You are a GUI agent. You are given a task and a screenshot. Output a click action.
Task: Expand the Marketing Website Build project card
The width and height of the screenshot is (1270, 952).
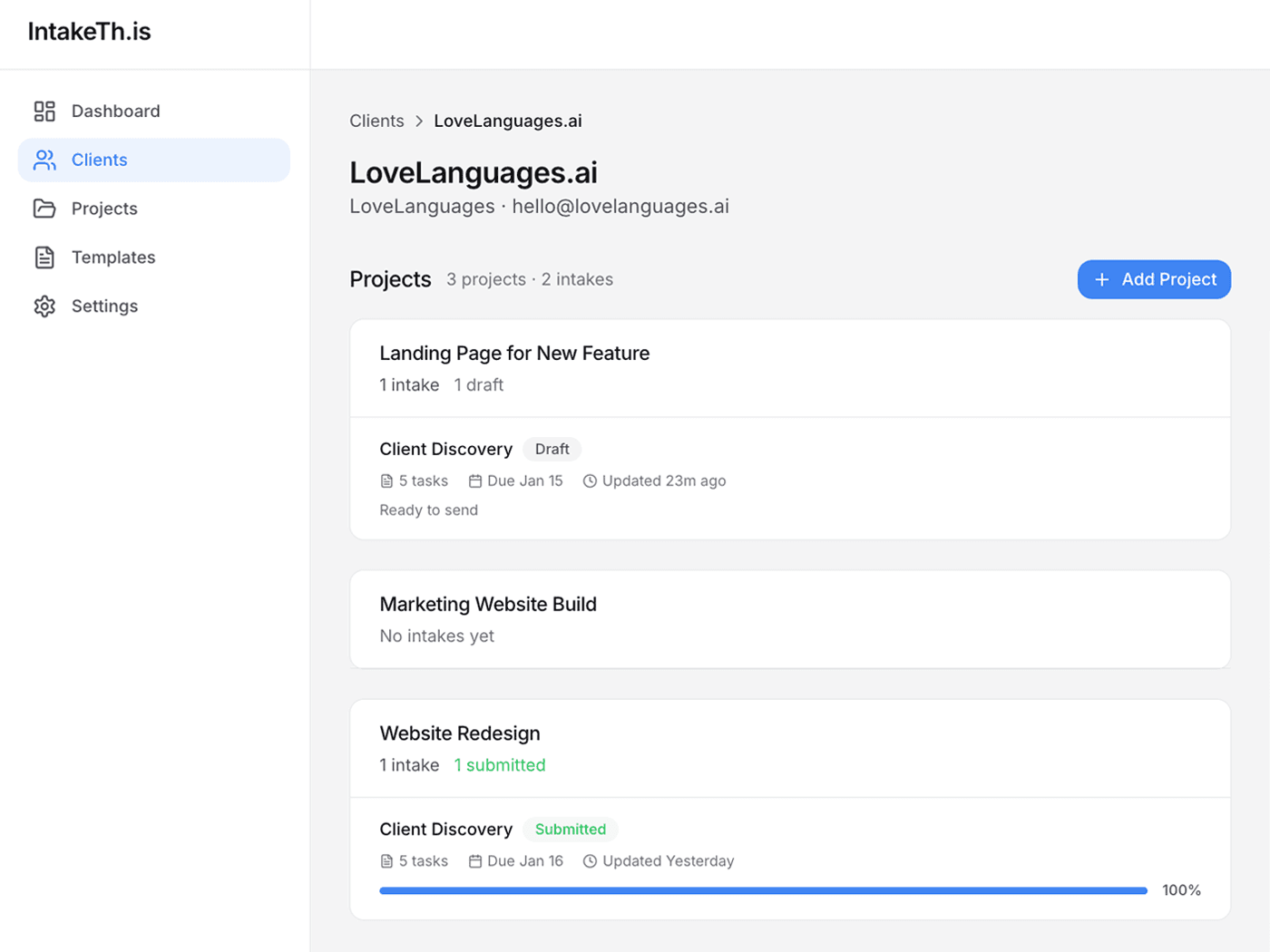(x=488, y=604)
